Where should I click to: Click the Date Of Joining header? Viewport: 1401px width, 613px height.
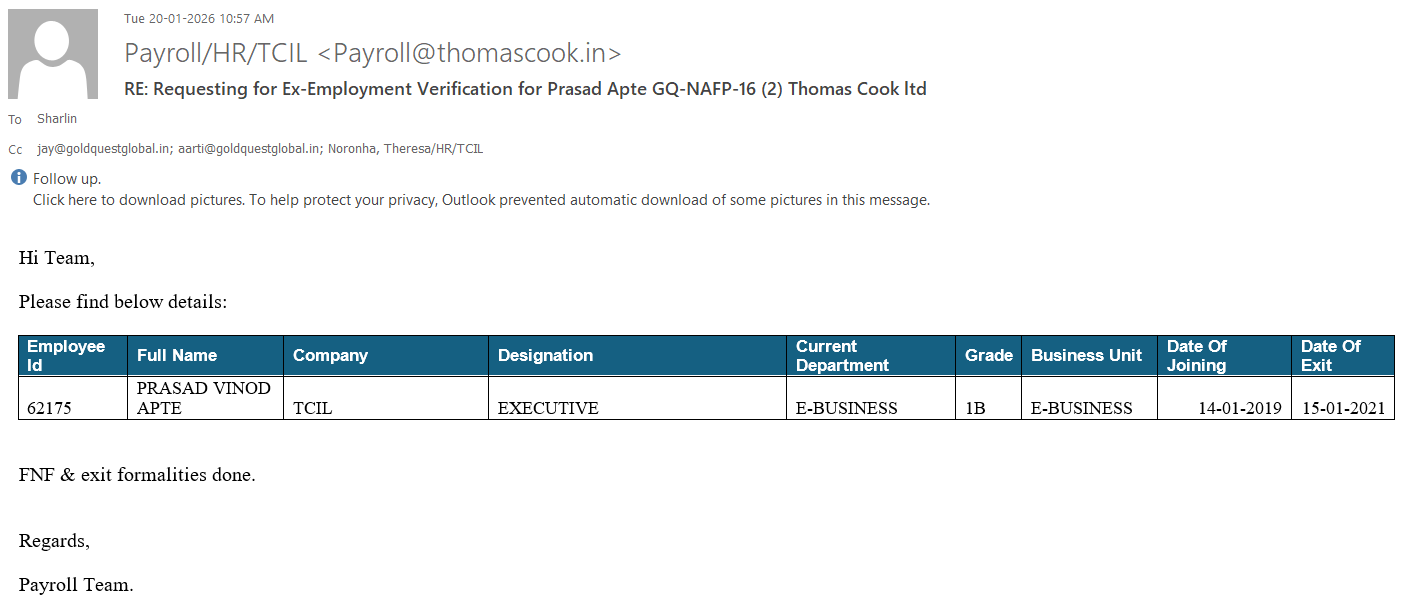(1196, 355)
